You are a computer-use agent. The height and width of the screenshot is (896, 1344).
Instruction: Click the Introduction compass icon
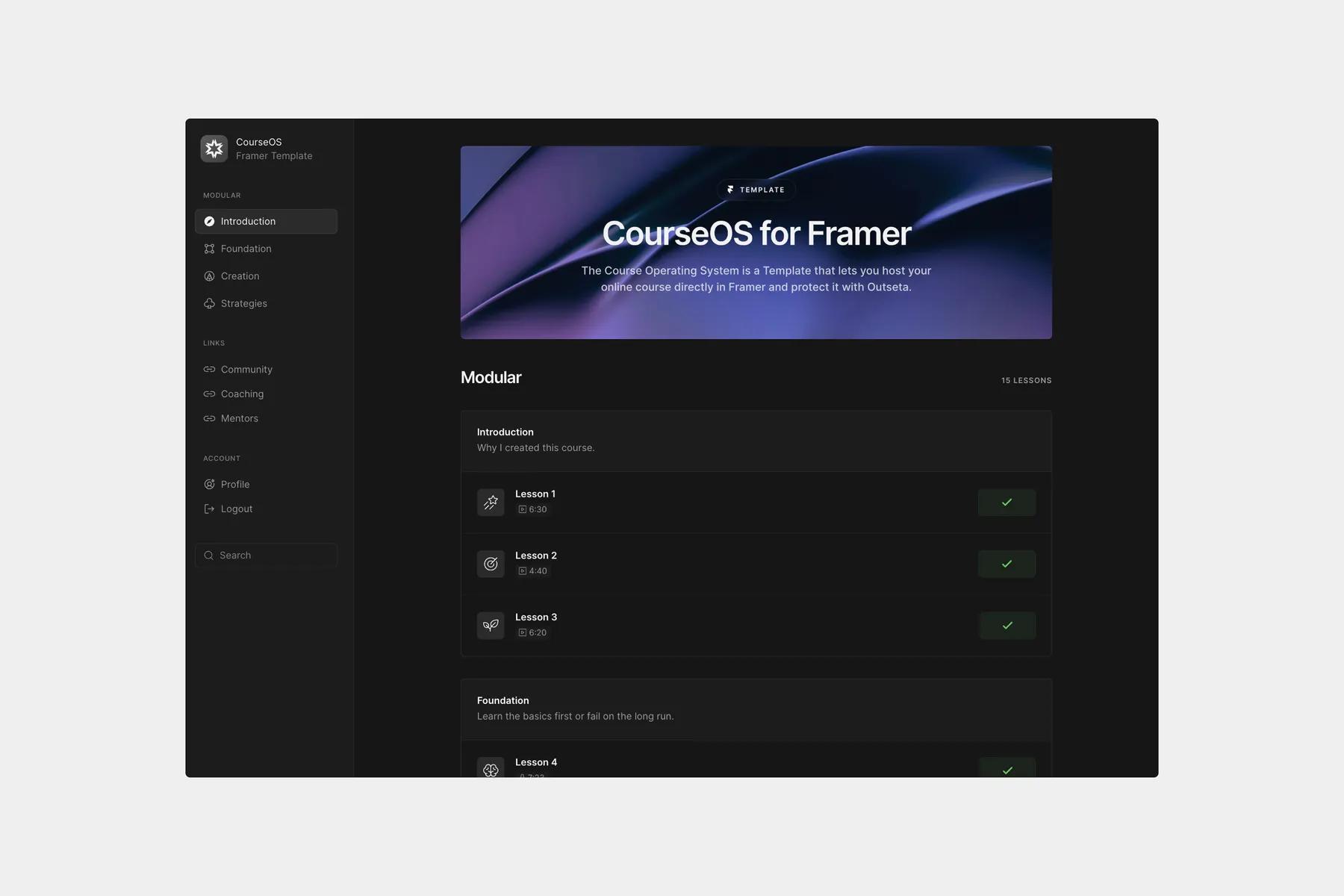click(x=209, y=221)
